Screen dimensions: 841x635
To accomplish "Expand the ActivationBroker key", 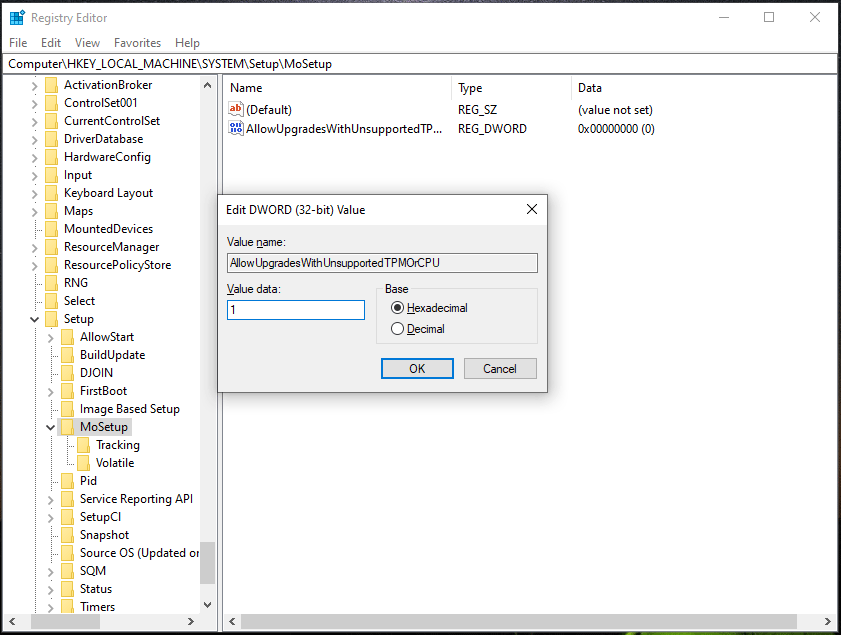I will click(x=35, y=86).
